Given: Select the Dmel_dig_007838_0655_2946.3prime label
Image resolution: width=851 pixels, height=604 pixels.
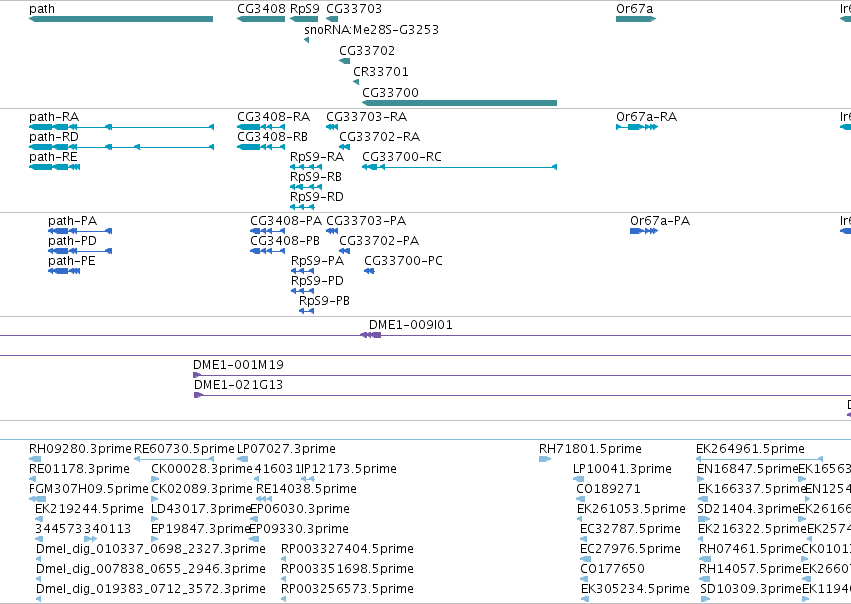Looking at the screenshot, I should point(151,569).
